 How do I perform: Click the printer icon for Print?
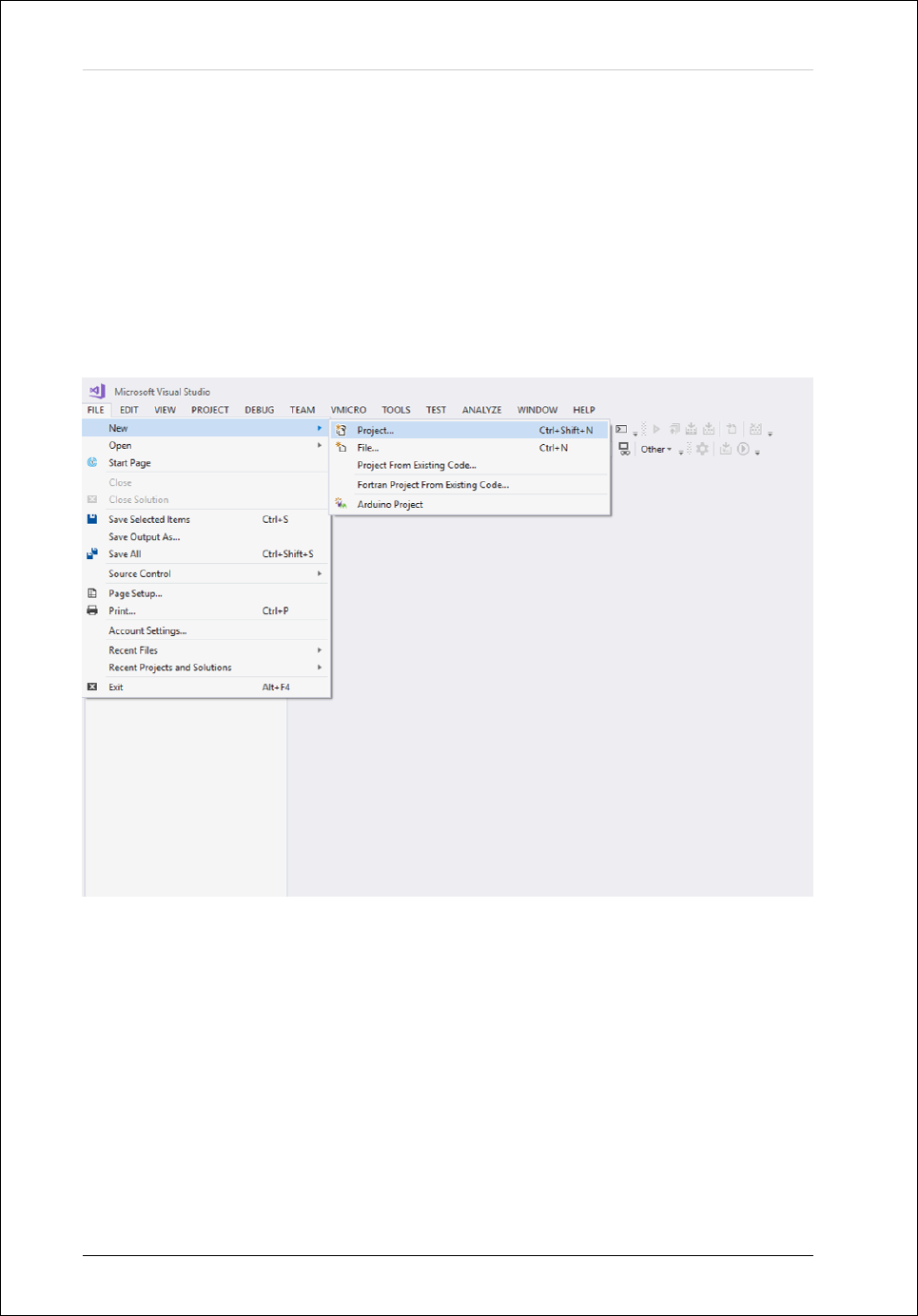[92, 610]
